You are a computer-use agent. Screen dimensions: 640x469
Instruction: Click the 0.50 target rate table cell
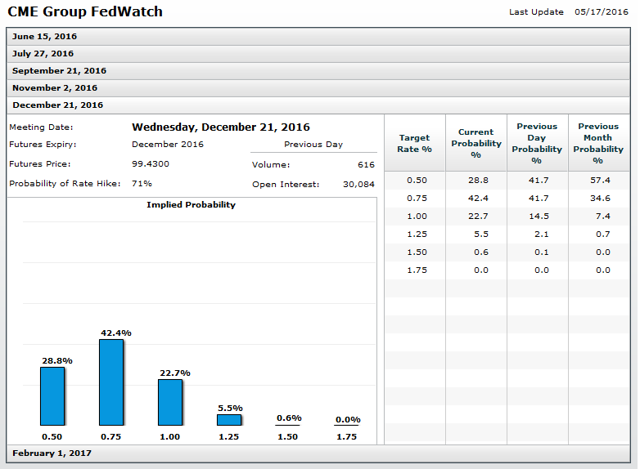pyautogui.click(x=417, y=180)
